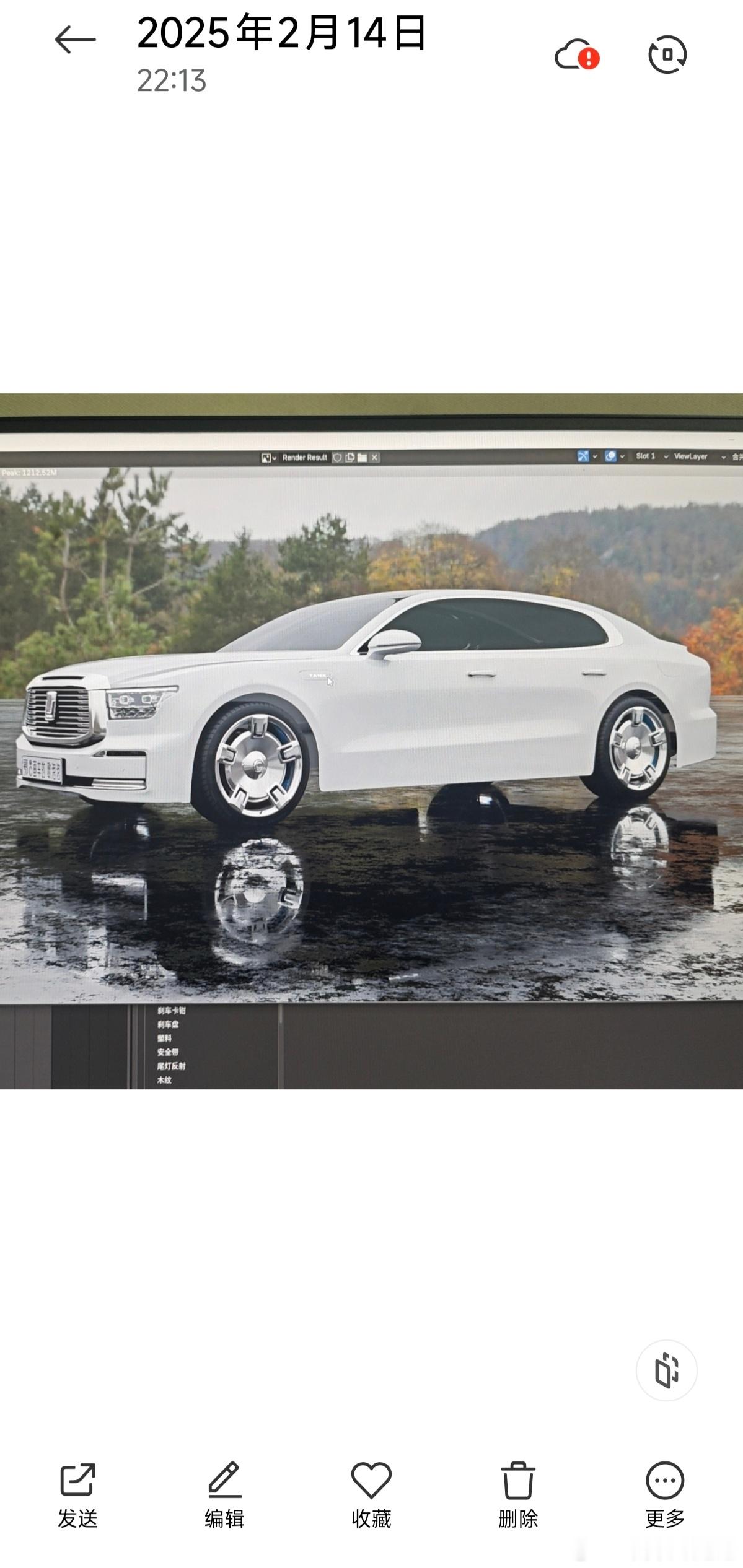Image resolution: width=743 pixels, height=1568 pixels.
Task: Tap the 22:13 time text
Action: 172,81
